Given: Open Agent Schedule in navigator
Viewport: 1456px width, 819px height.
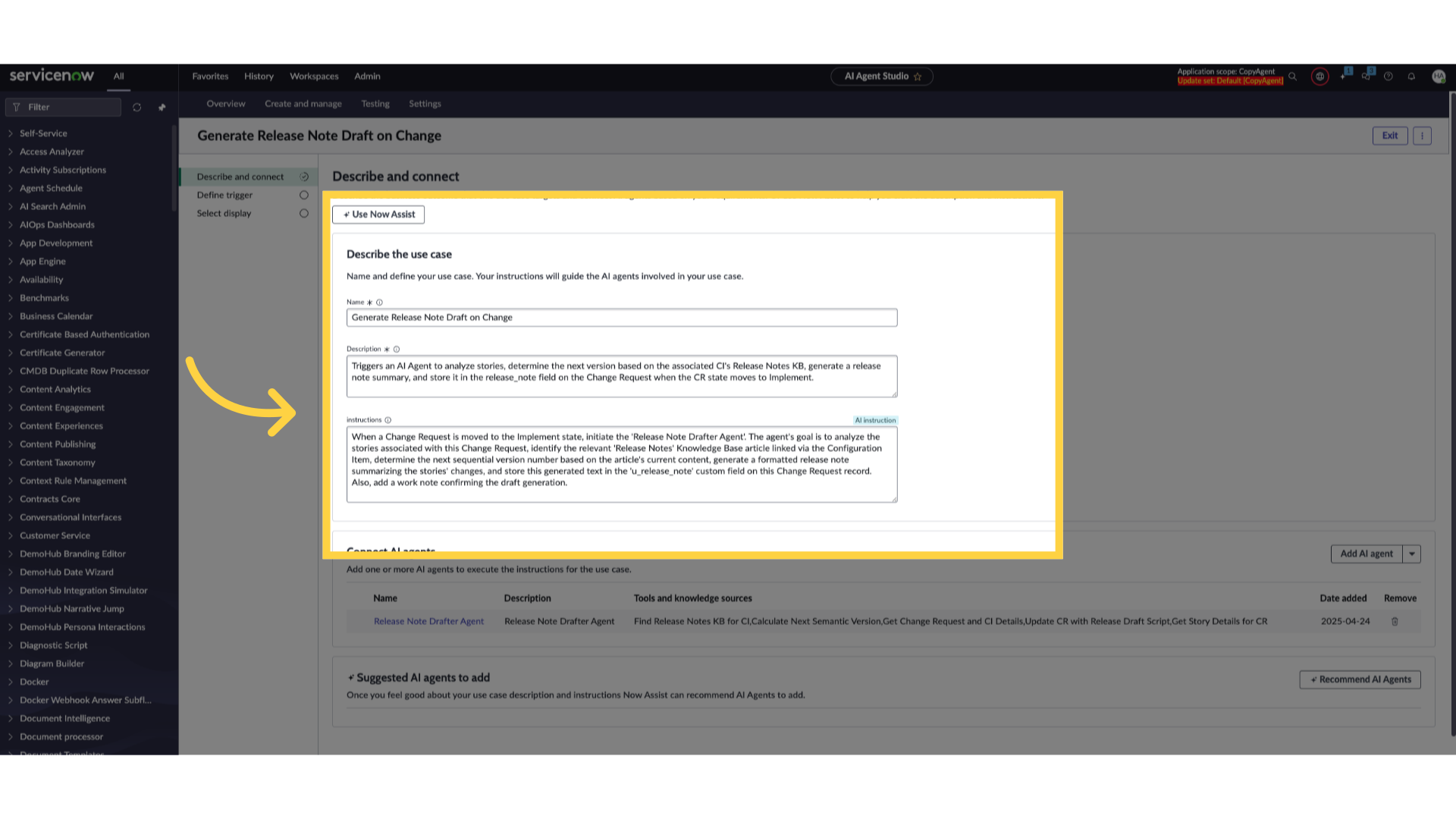Looking at the screenshot, I should click(x=51, y=188).
